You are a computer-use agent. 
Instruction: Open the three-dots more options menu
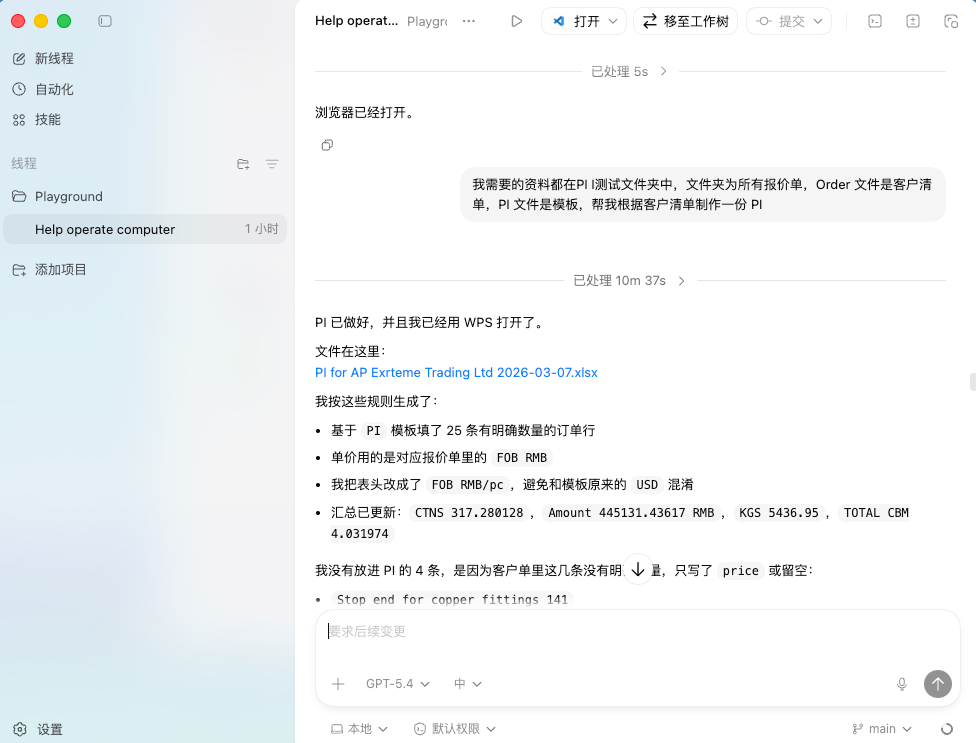(x=469, y=21)
